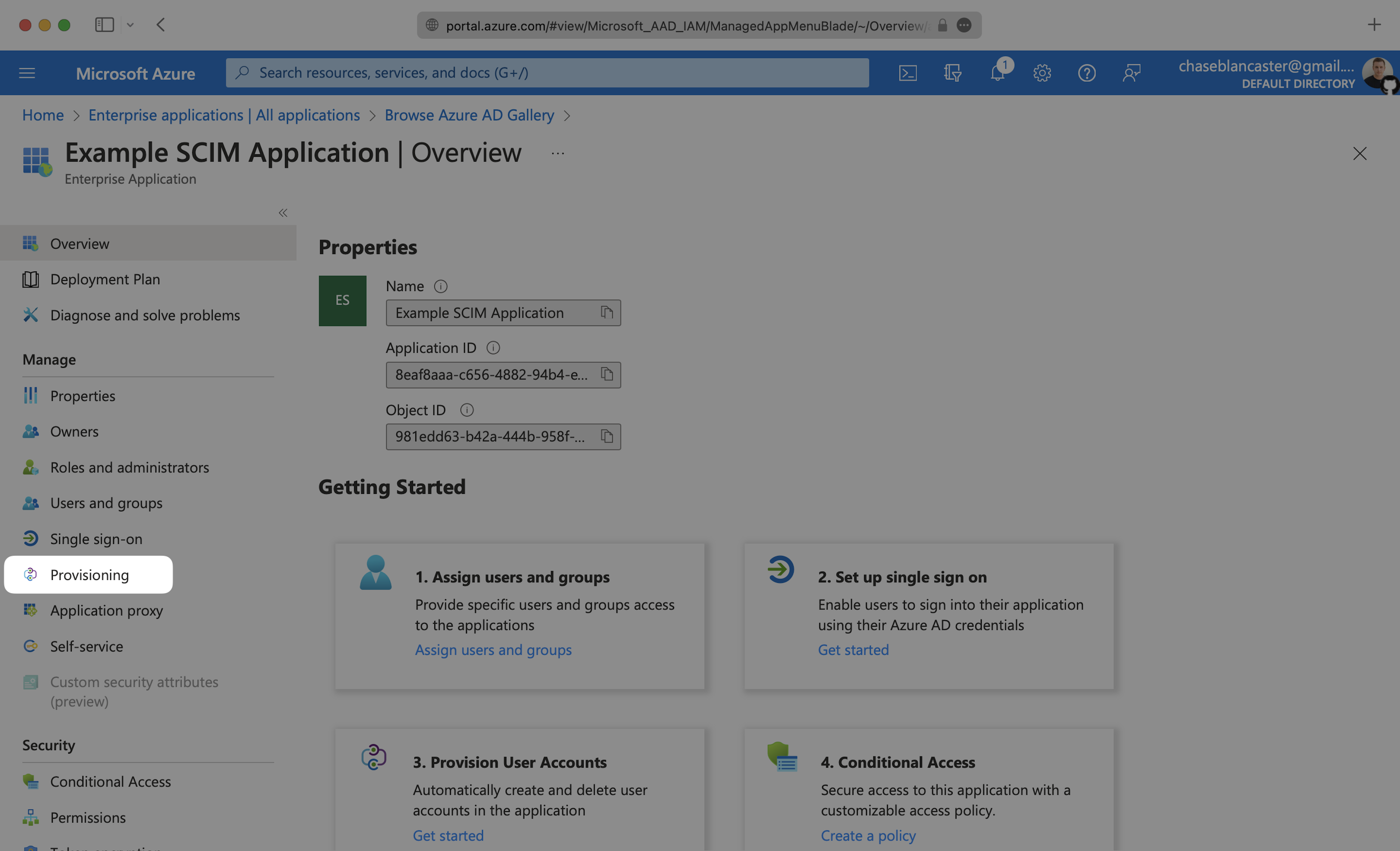Open the ellipsis more options menu
Viewport: 1400px width, 851px height.
(x=557, y=154)
